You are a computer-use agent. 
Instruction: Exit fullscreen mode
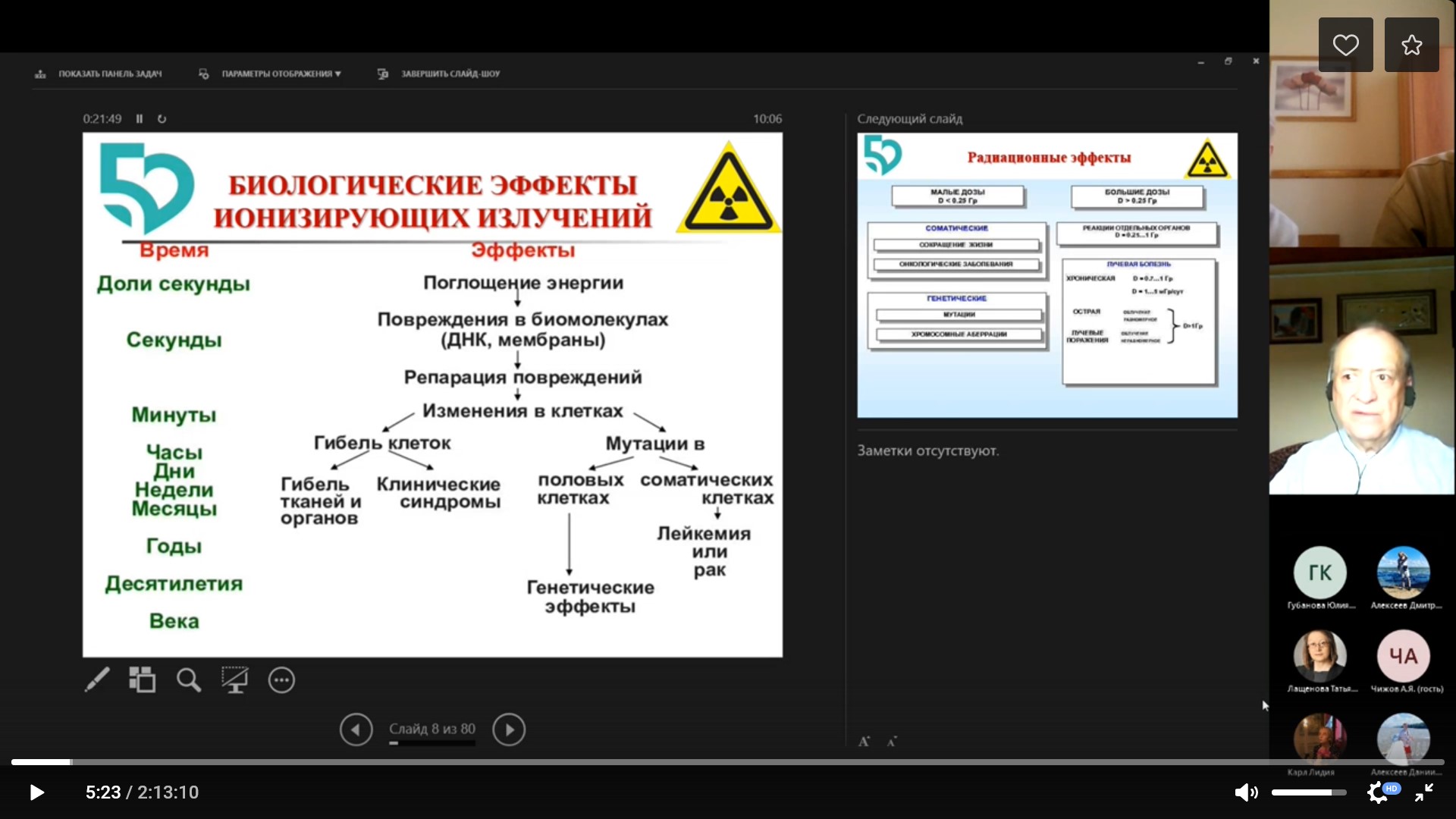coord(1424,792)
